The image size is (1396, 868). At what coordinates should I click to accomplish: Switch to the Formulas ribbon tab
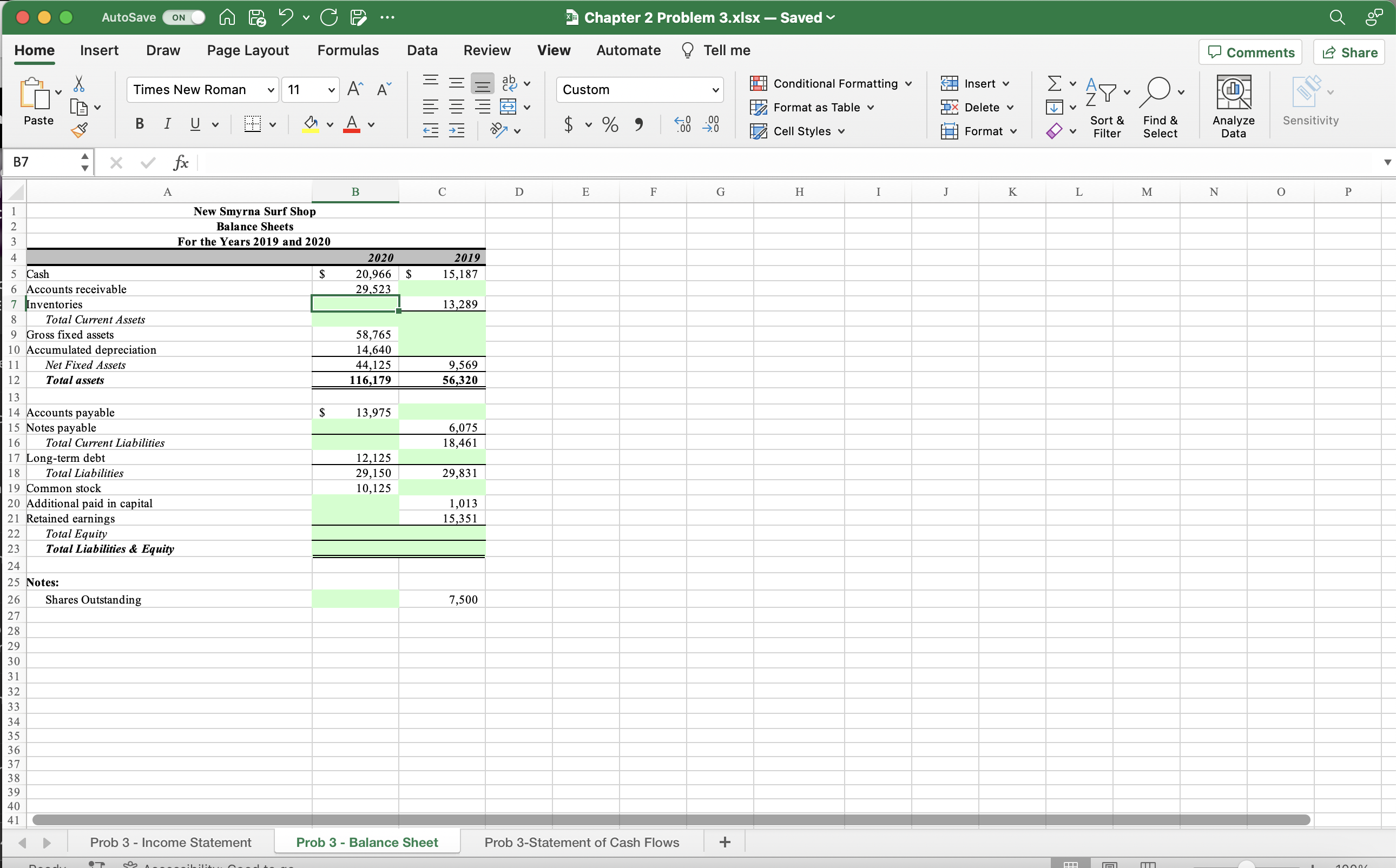tap(347, 50)
